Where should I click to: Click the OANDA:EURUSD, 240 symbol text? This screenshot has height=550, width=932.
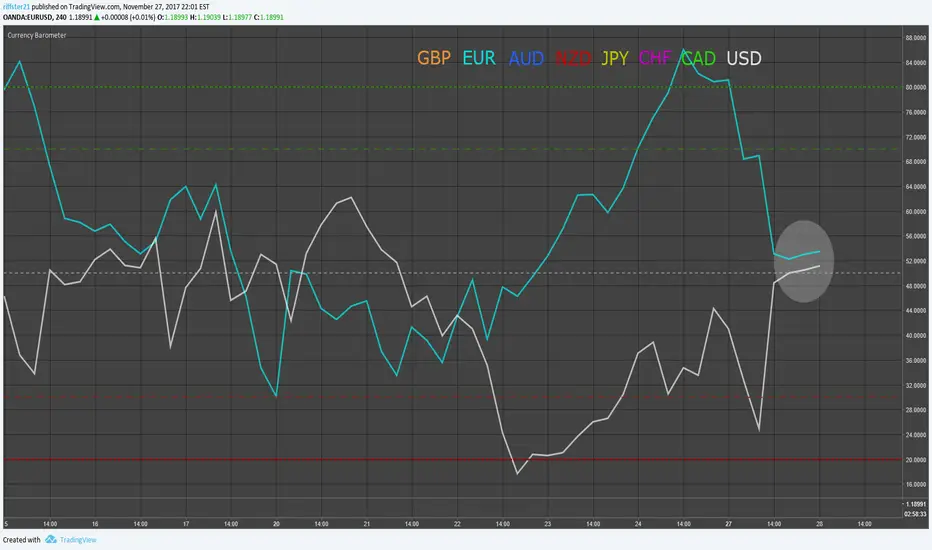34,17
